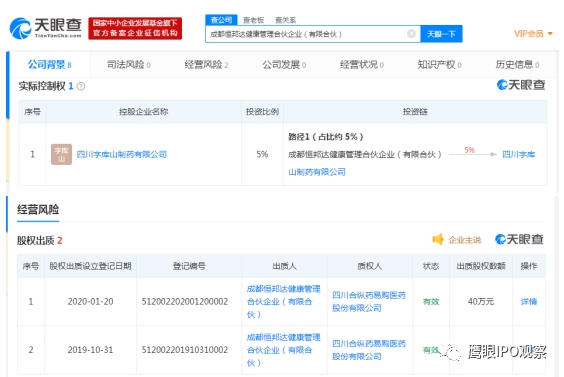
Task: Click the 出质股权数额 column header
Action: click(481, 266)
